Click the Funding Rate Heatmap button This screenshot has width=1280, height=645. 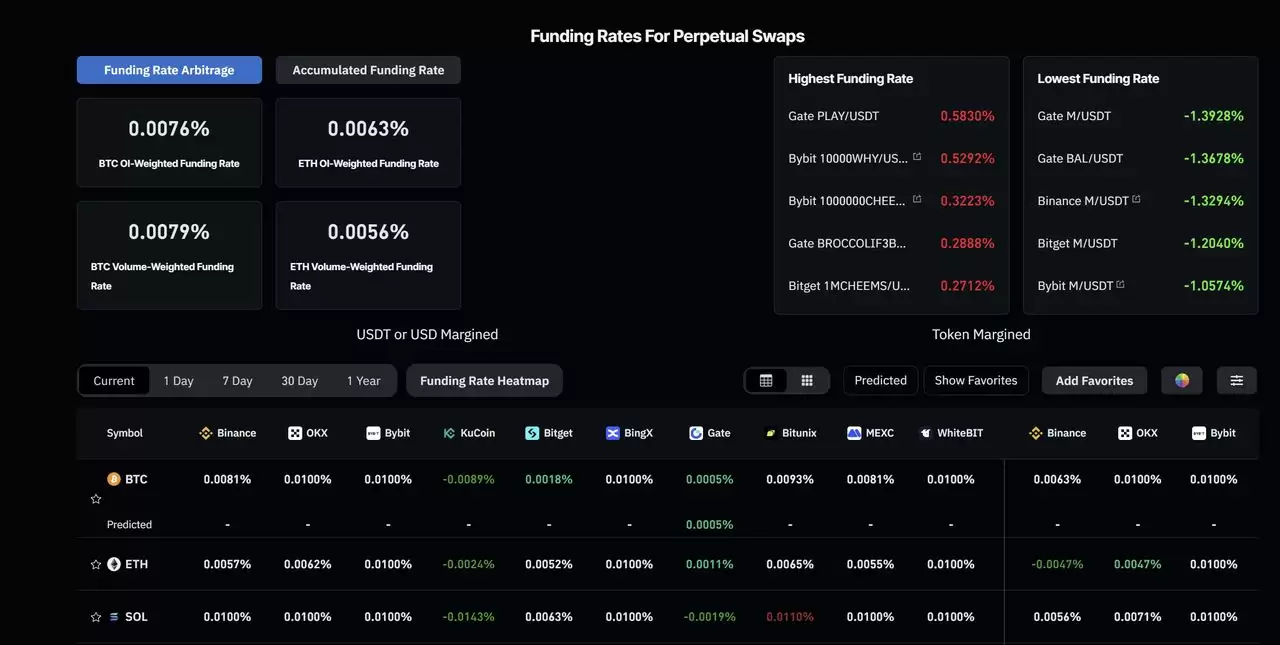(484, 381)
